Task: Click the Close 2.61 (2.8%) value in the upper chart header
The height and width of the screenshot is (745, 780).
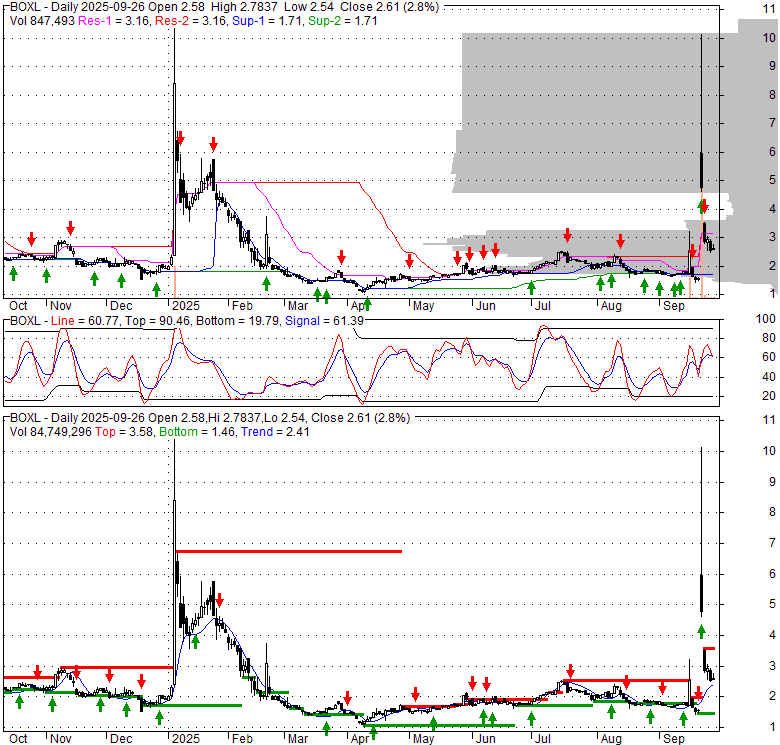Action: tap(390, 7)
